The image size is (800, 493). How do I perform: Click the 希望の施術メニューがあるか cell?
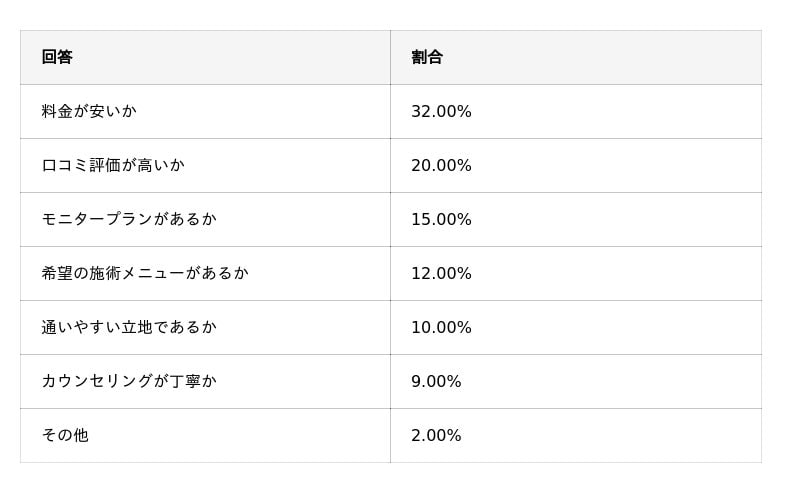(x=145, y=273)
